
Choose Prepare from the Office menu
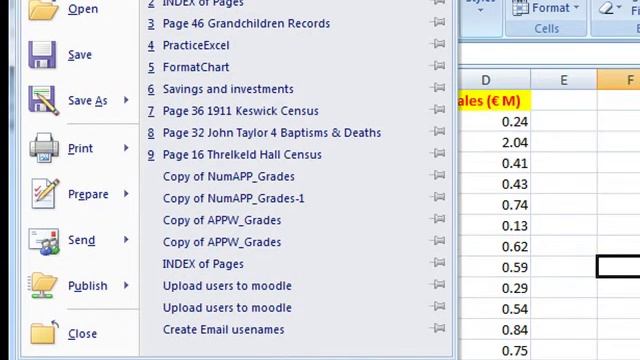(88, 194)
